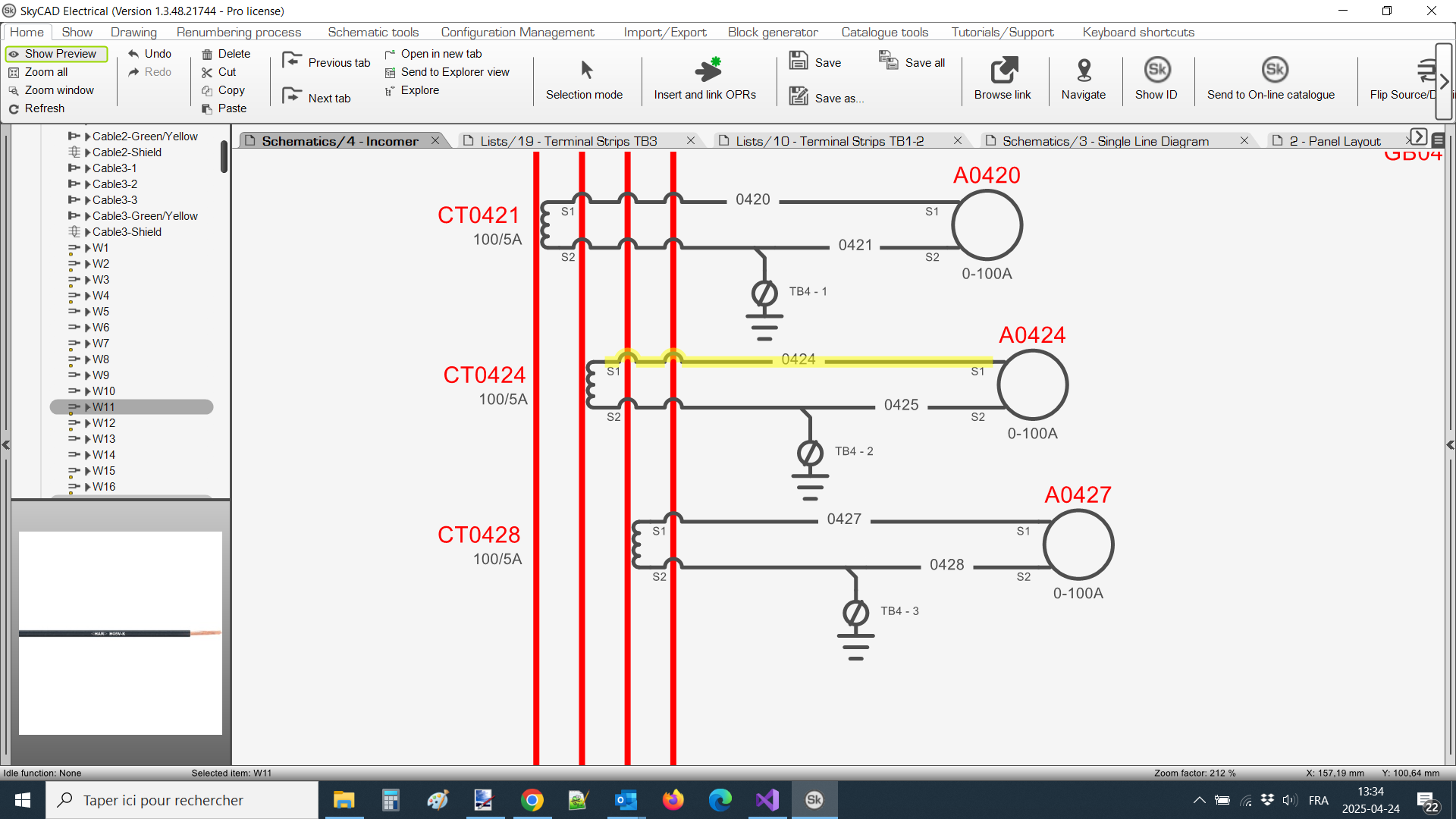Close the Schematics/4 - Incomer tab
Image resolution: width=1456 pixels, height=819 pixels.
(435, 140)
